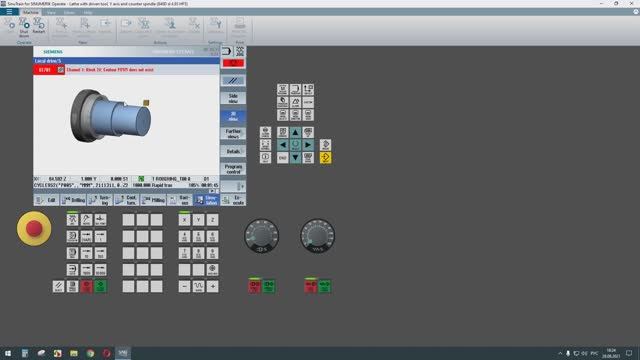This screenshot has width=640, height=360.
Task: Select the Simulation softkey
Action: coord(207,200)
